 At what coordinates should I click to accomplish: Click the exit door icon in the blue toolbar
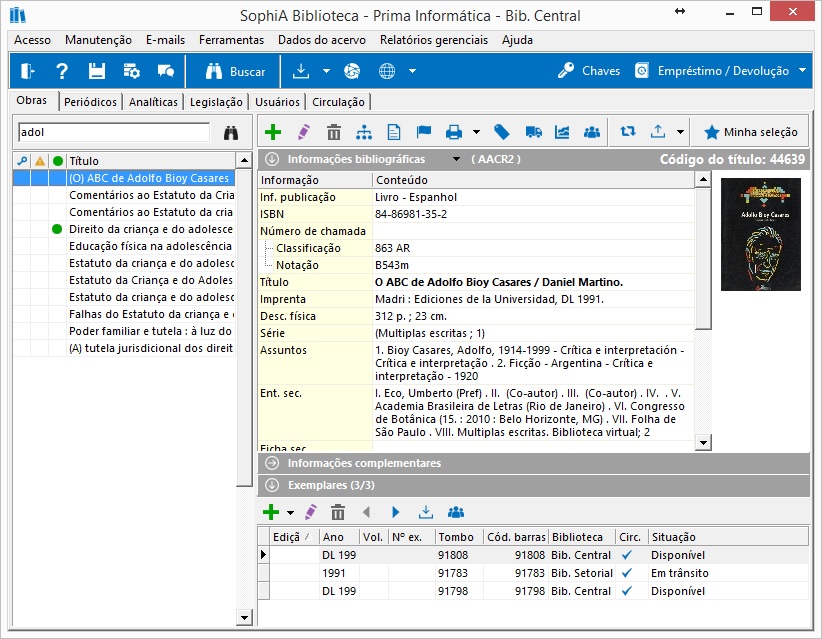(x=27, y=71)
